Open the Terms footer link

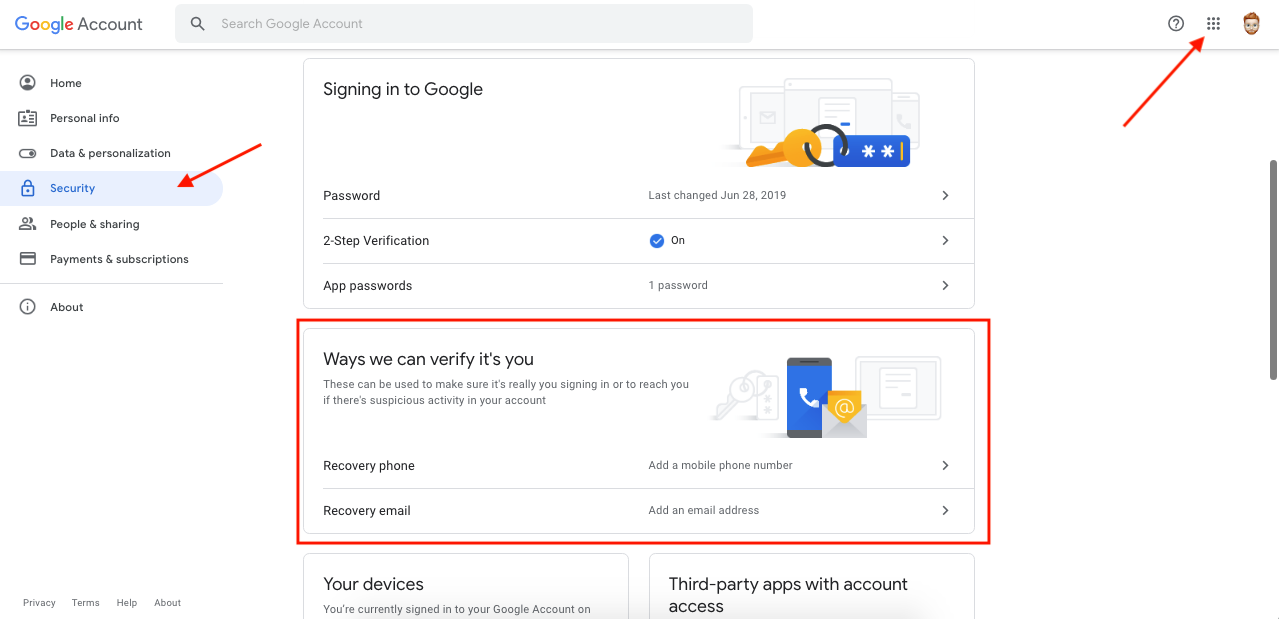86,603
